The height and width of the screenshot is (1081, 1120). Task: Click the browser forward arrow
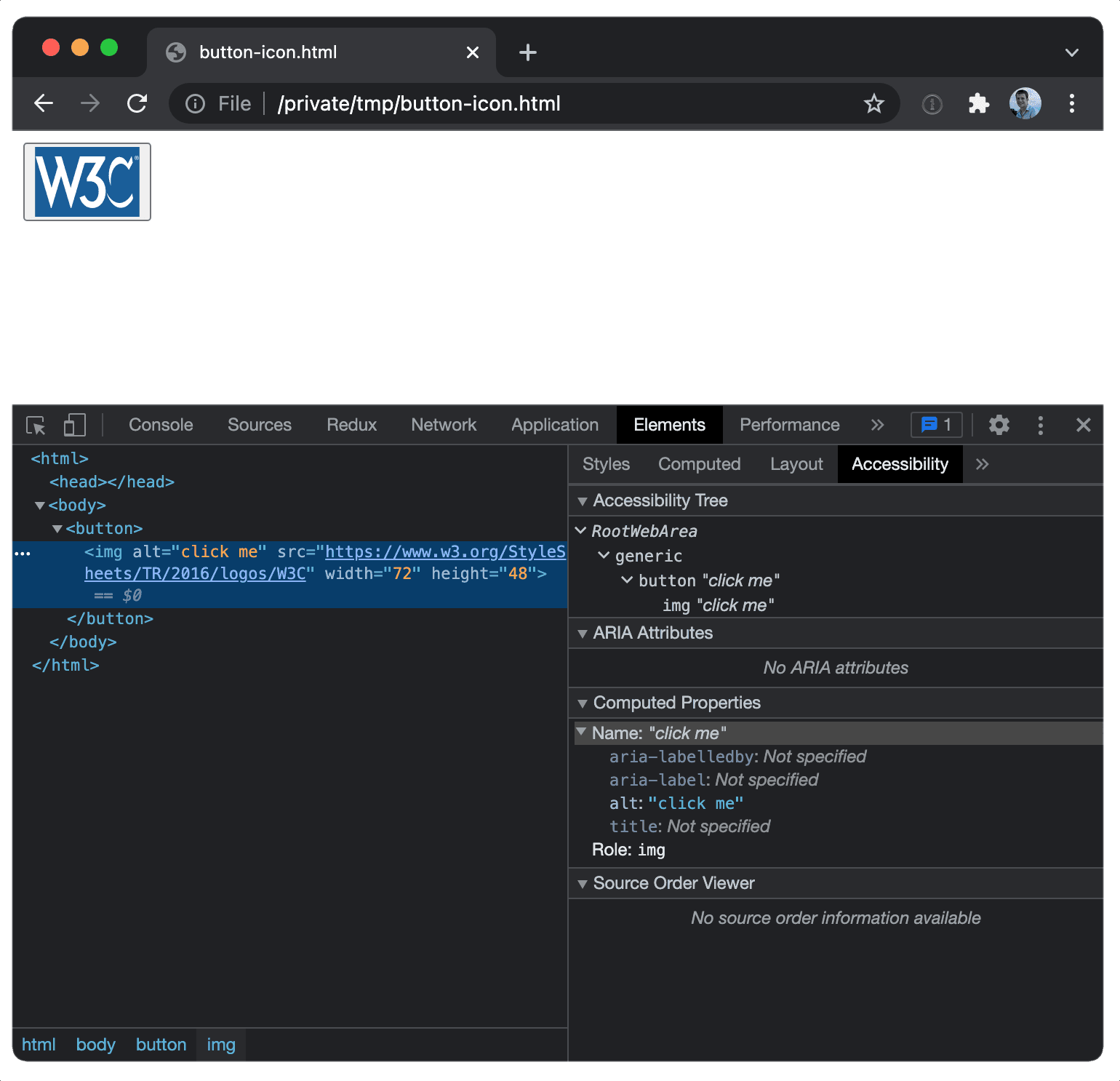(90, 103)
